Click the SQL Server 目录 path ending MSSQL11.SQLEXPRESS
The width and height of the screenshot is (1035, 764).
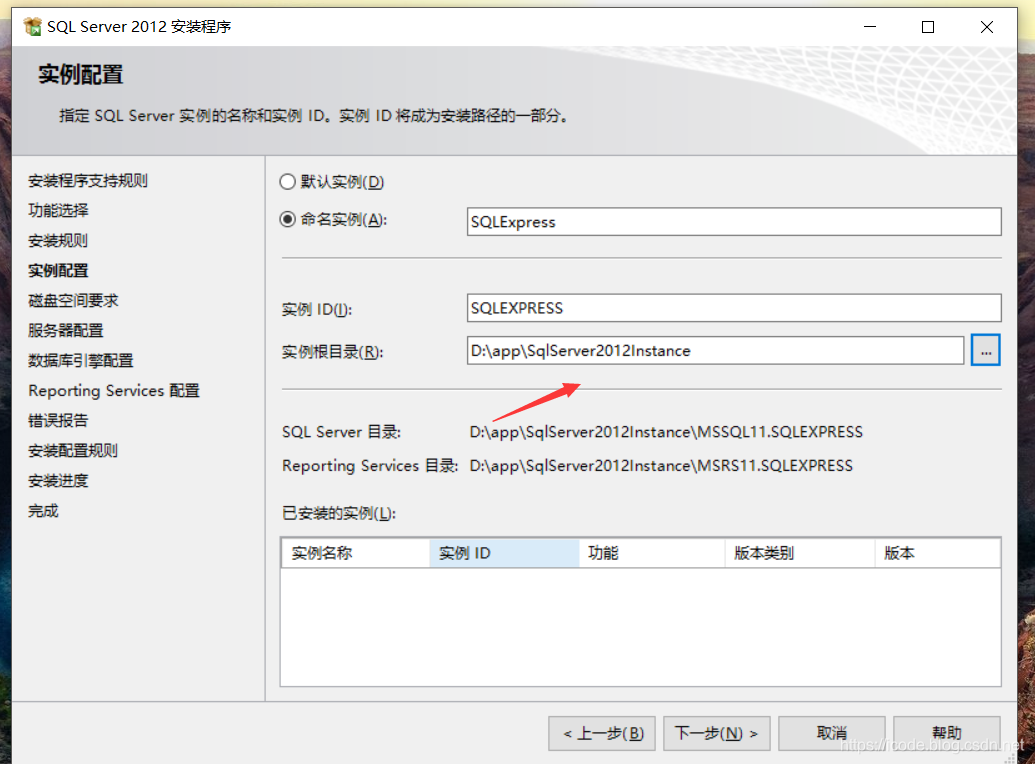tap(666, 432)
